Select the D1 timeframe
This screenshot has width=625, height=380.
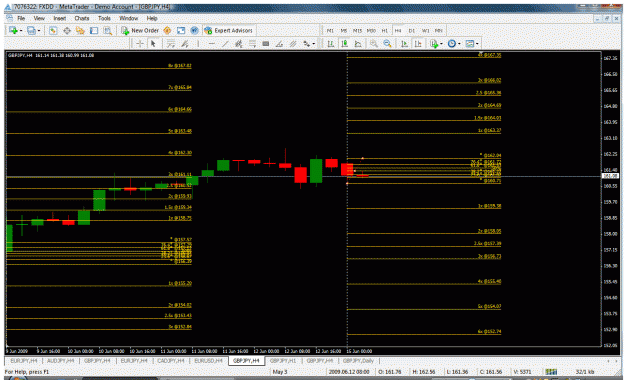[x=412, y=31]
